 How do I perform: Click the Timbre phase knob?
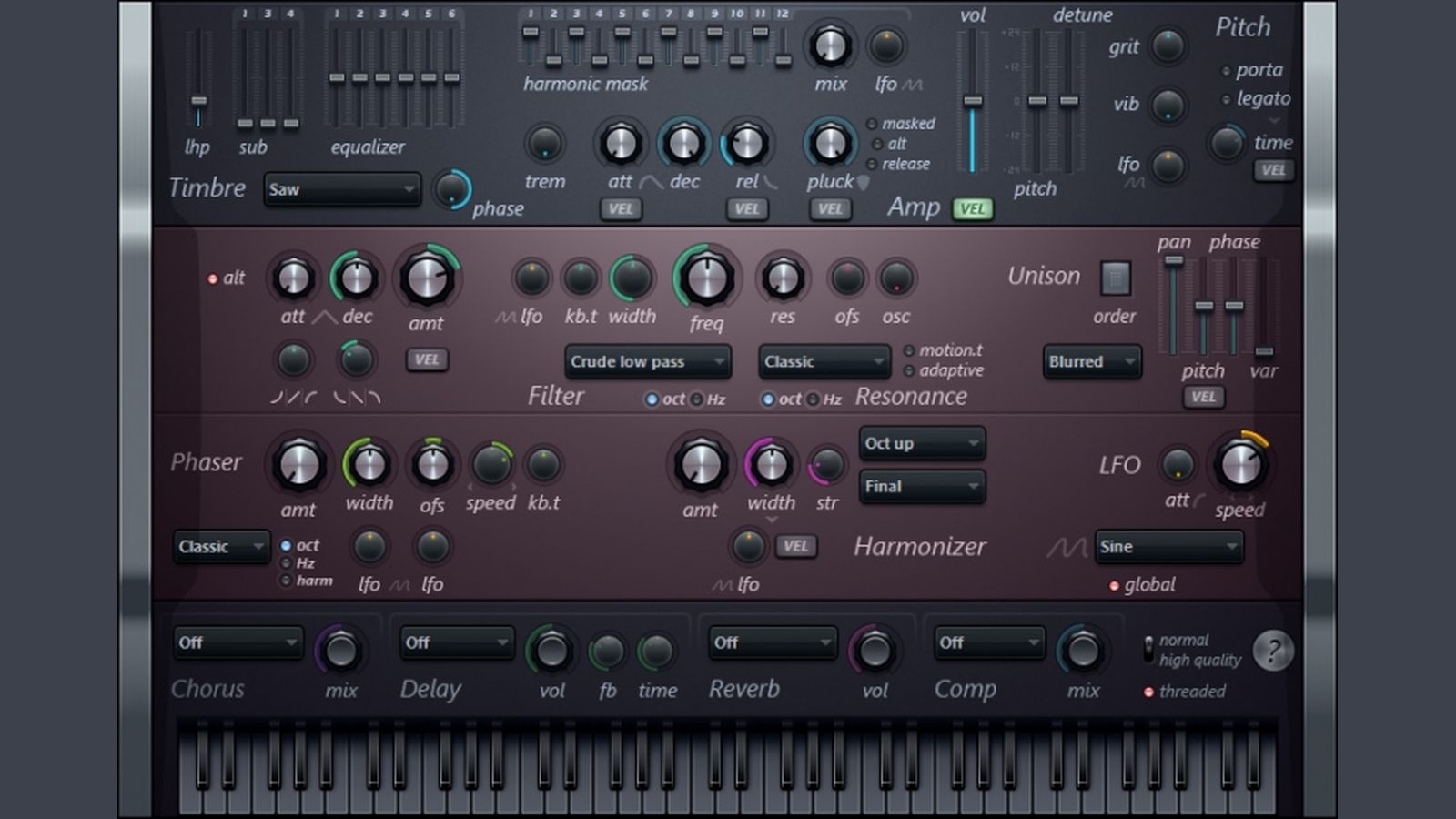point(451,189)
